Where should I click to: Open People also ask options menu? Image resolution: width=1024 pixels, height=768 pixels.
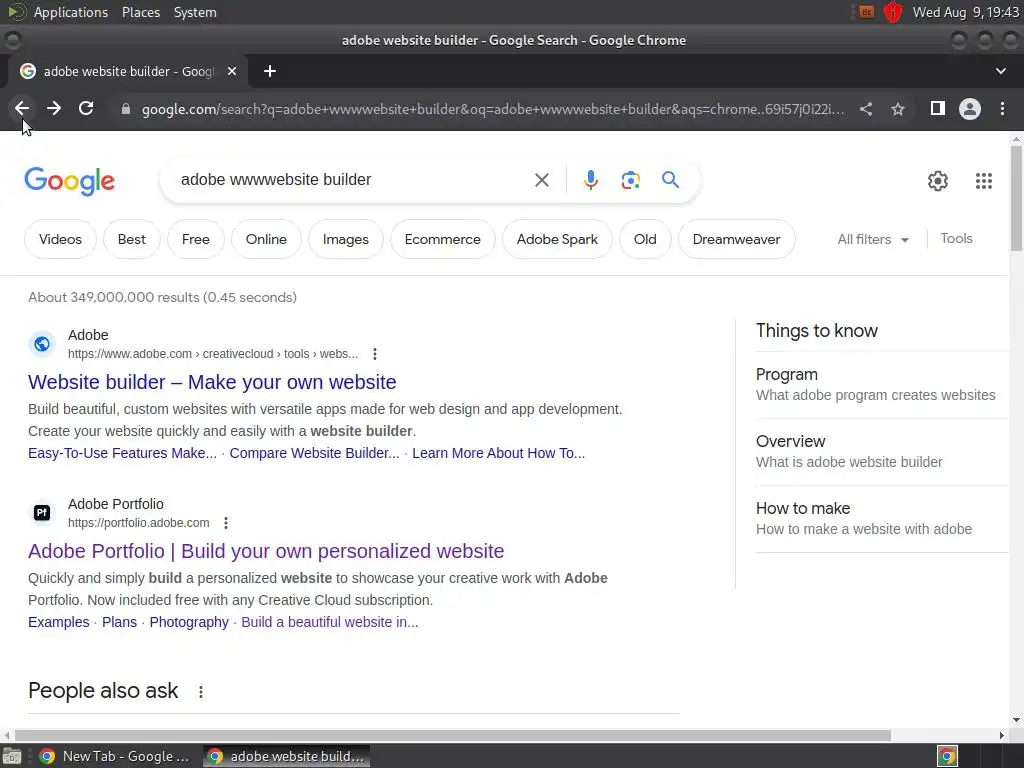point(201,692)
